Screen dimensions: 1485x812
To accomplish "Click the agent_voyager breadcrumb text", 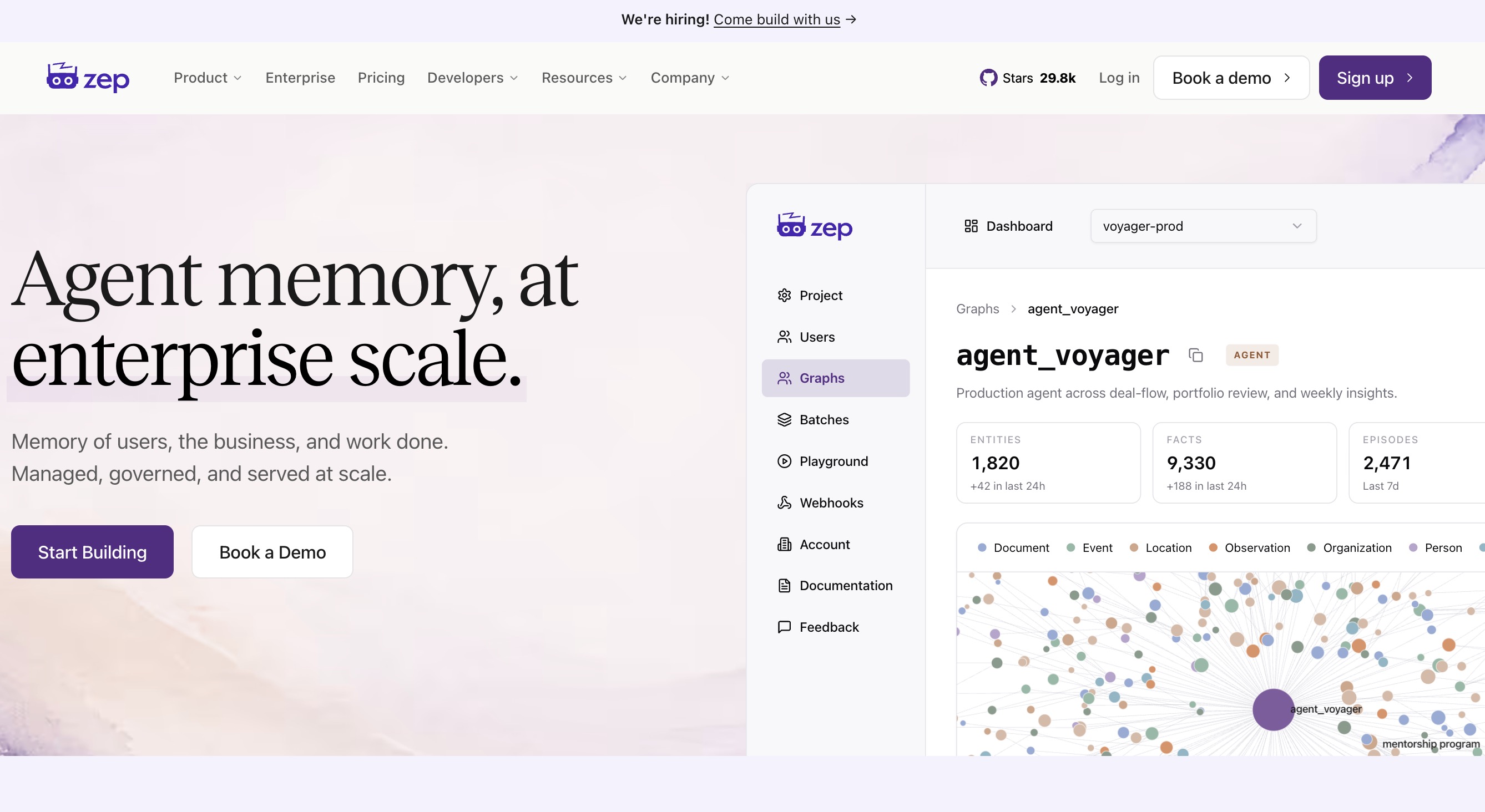I will [1073, 309].
